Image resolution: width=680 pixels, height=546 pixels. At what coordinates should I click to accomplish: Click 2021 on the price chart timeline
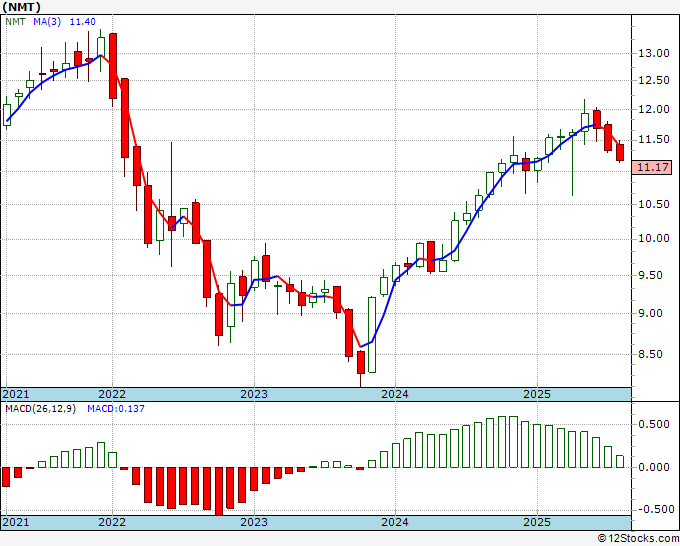(16, 394)
